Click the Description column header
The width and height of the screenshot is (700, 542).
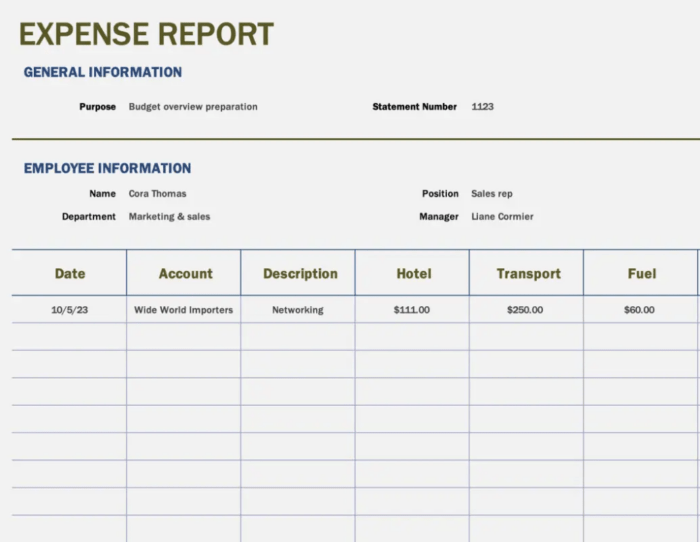coord(300,274)
